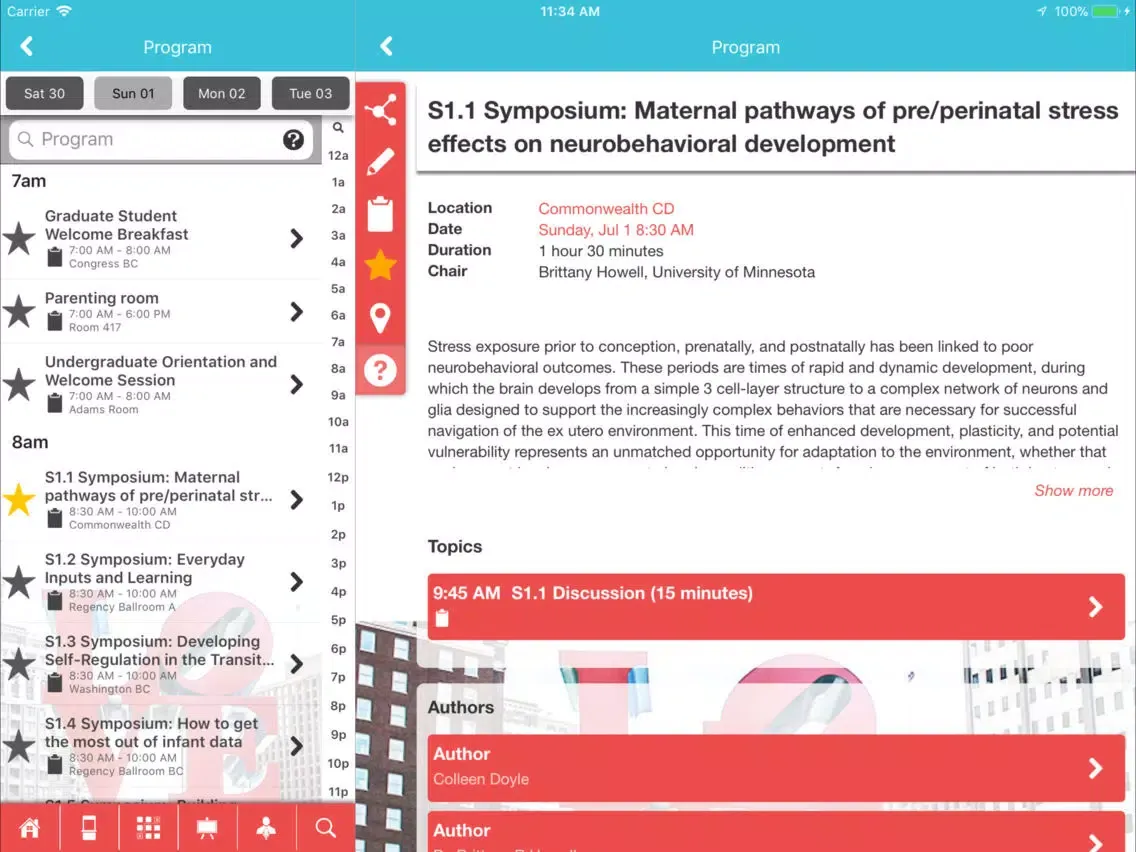Open the 9:45 AM S1.1 Discussion row
Viewport: 1136px width, 852px height.
click(x=776, y=606)
